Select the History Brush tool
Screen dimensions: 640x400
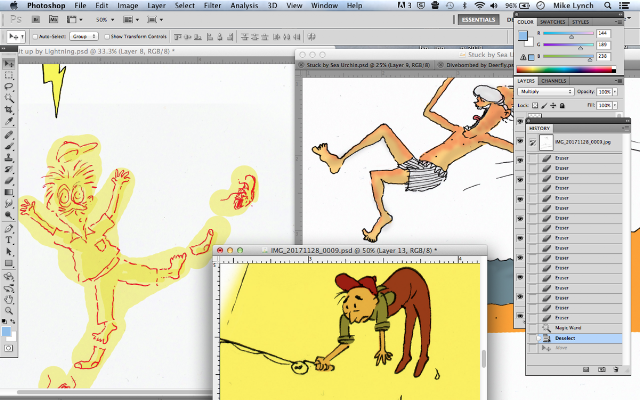click(x=9, y=169)
